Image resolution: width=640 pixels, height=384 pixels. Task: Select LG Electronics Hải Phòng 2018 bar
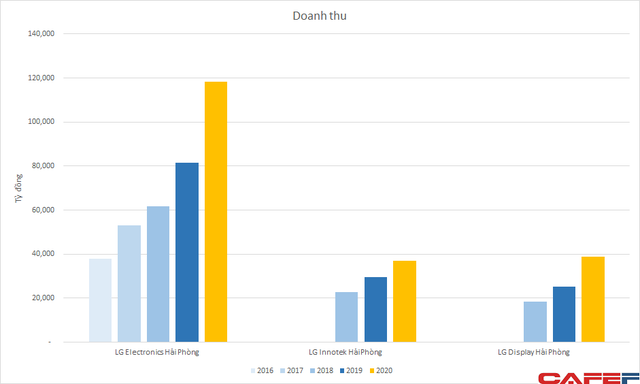pos(158,274)
